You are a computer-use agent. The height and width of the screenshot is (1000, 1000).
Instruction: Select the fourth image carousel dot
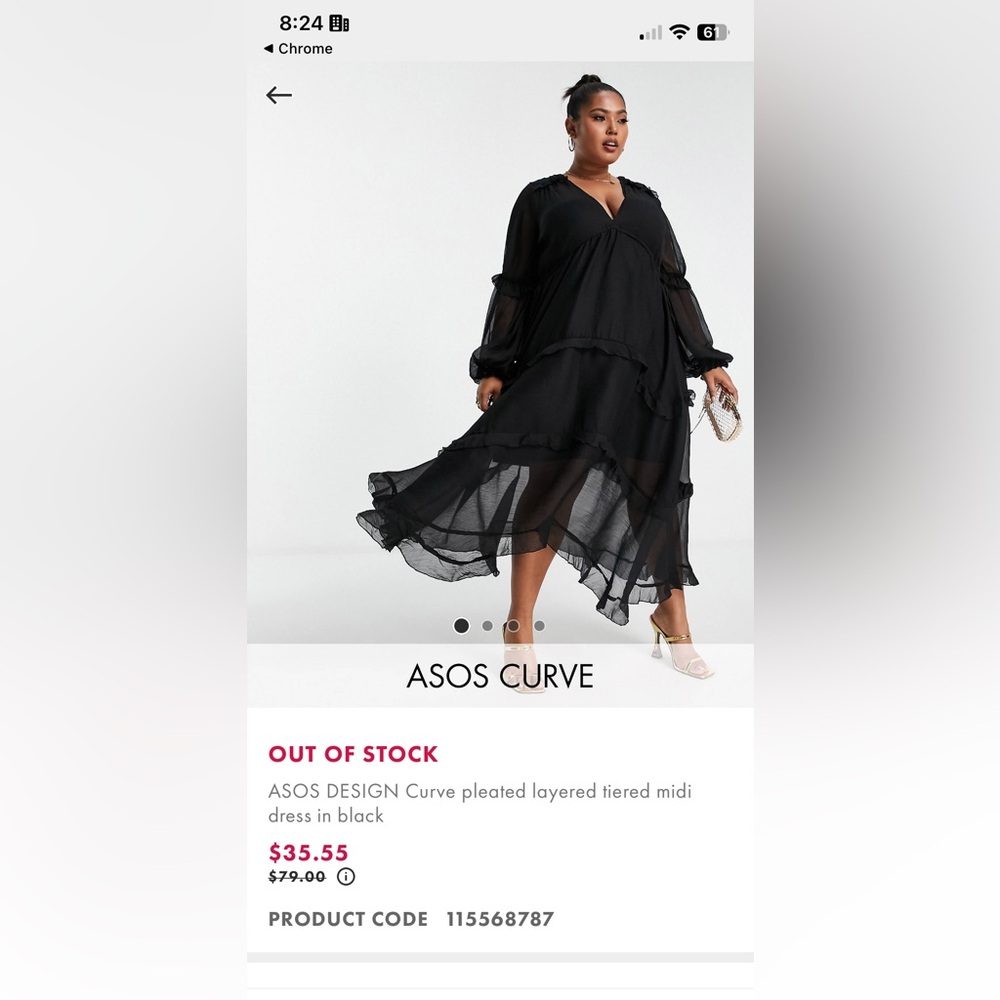(540, 626)
